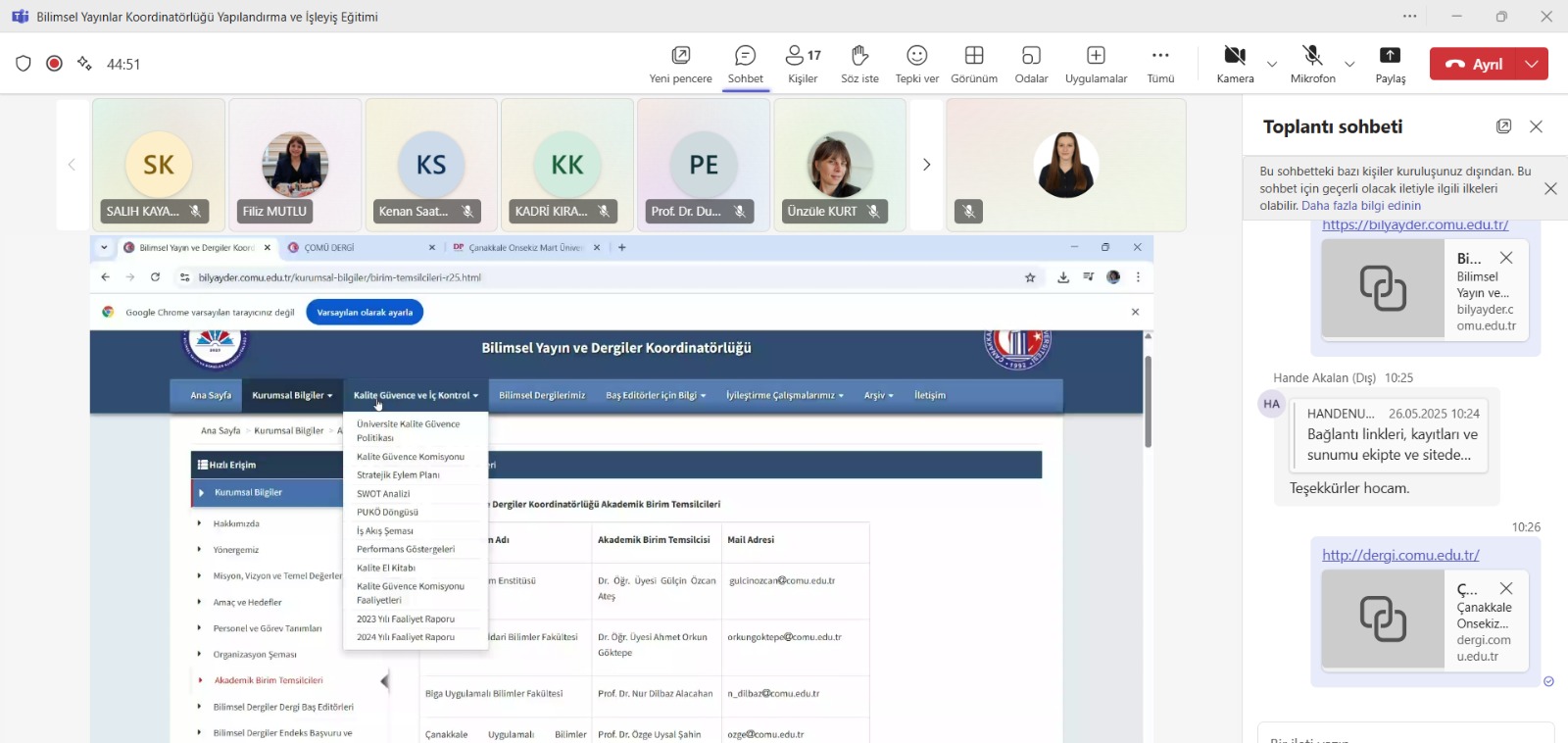Viewport: 1568px width, 743px height.
Task: Open the Tümü more options menu
Action: pyautogui.click(x=1160, y=64)
